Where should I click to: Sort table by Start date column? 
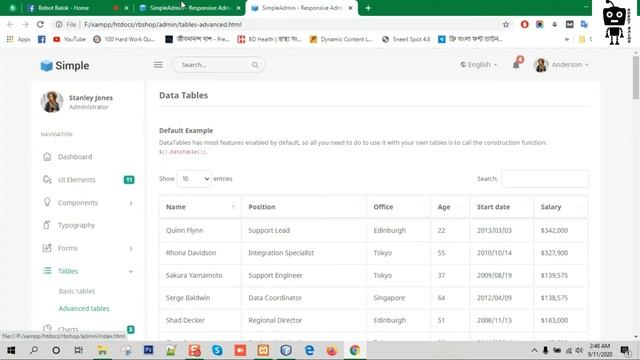tap(502, 207)
